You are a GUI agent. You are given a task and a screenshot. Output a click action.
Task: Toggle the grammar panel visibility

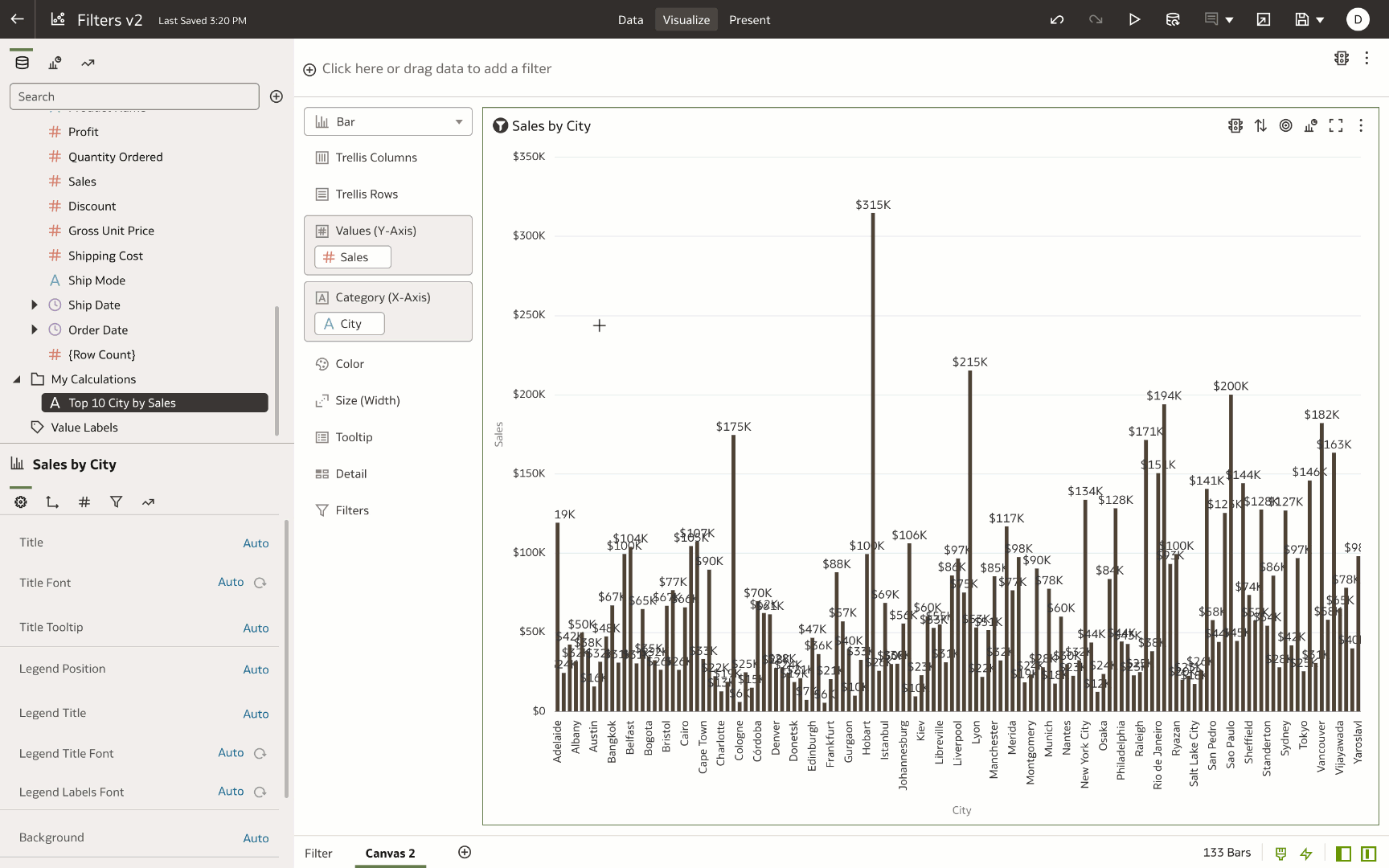point(1368,854)
